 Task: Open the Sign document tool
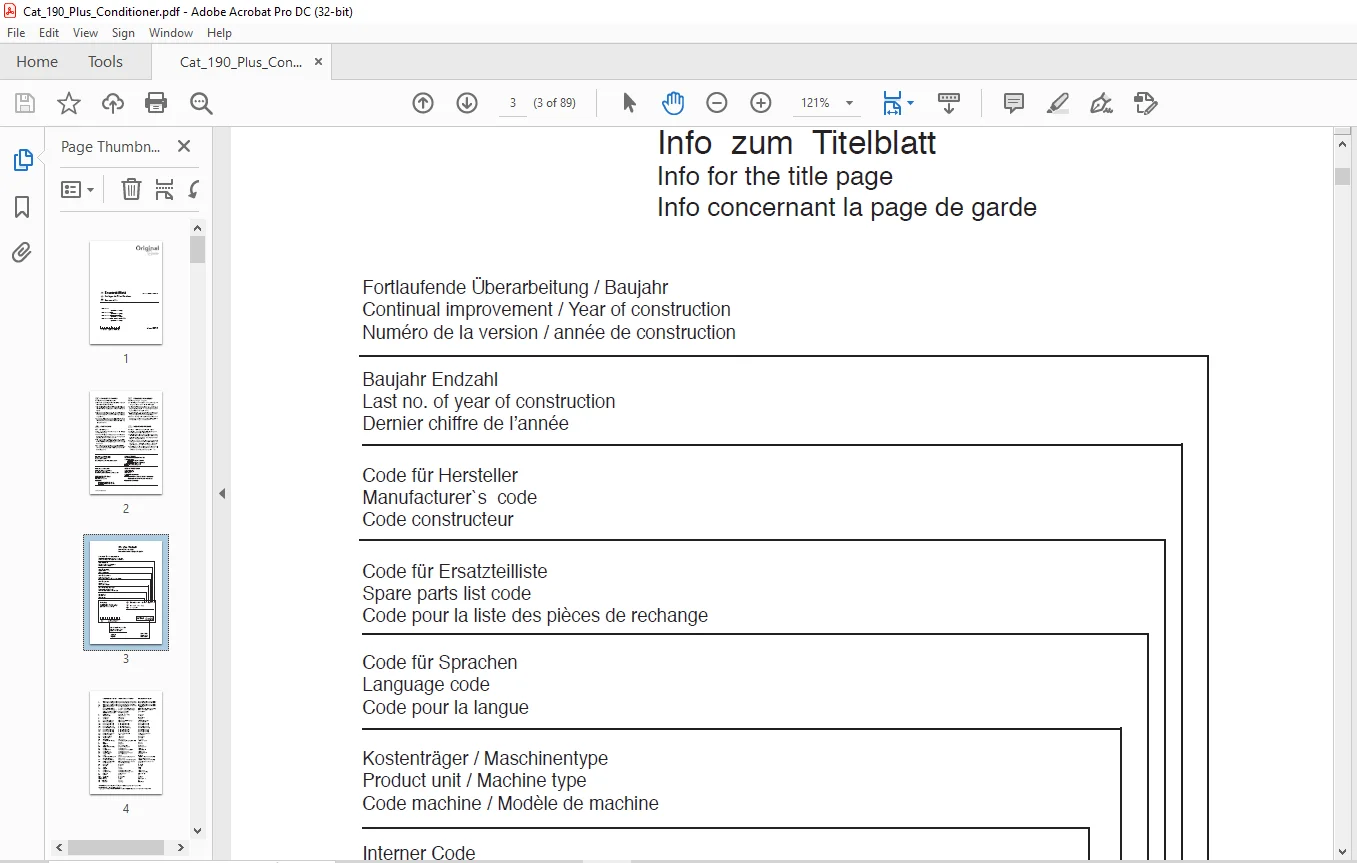pos(1102,103)
